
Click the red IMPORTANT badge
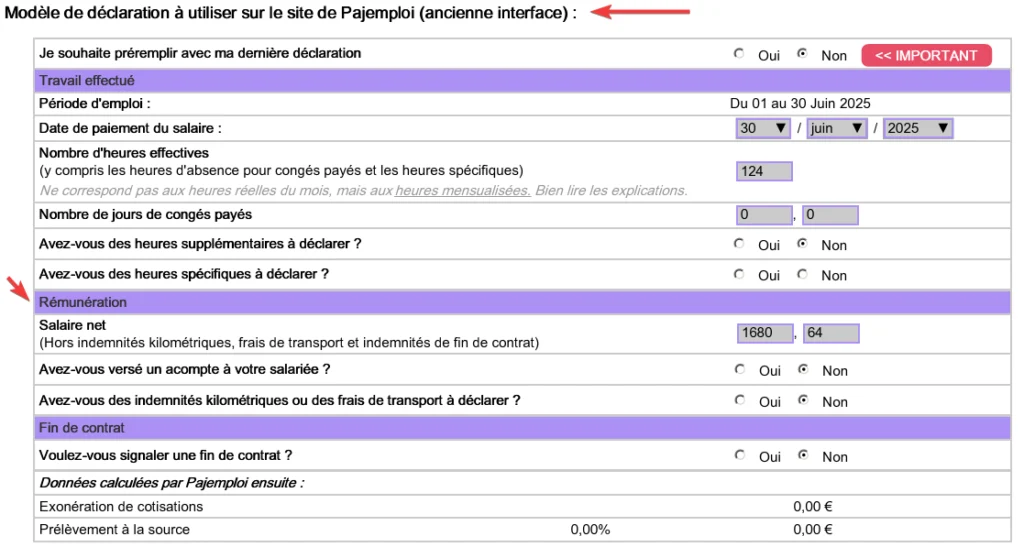[x=926, y=56]
